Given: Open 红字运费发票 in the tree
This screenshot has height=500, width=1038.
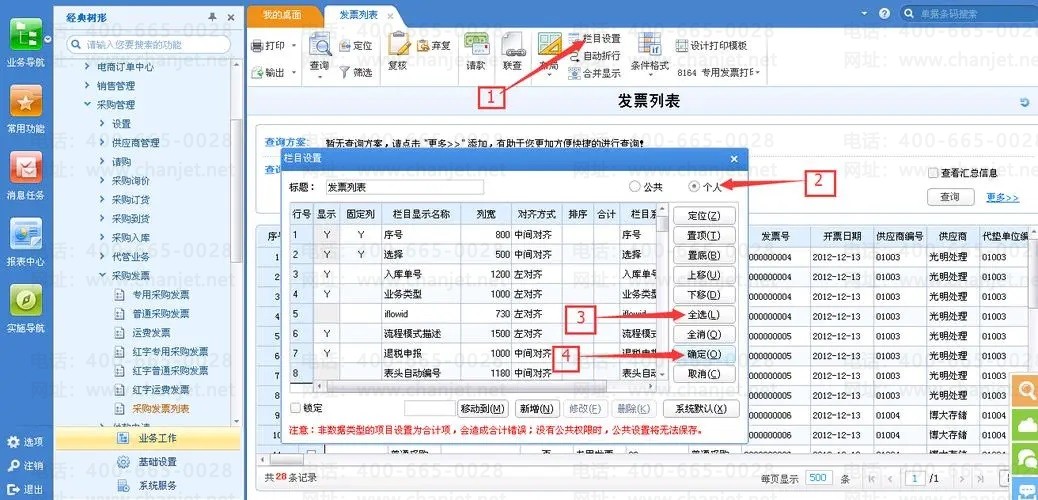Looking at the screenshot, I should coord(161,389).
